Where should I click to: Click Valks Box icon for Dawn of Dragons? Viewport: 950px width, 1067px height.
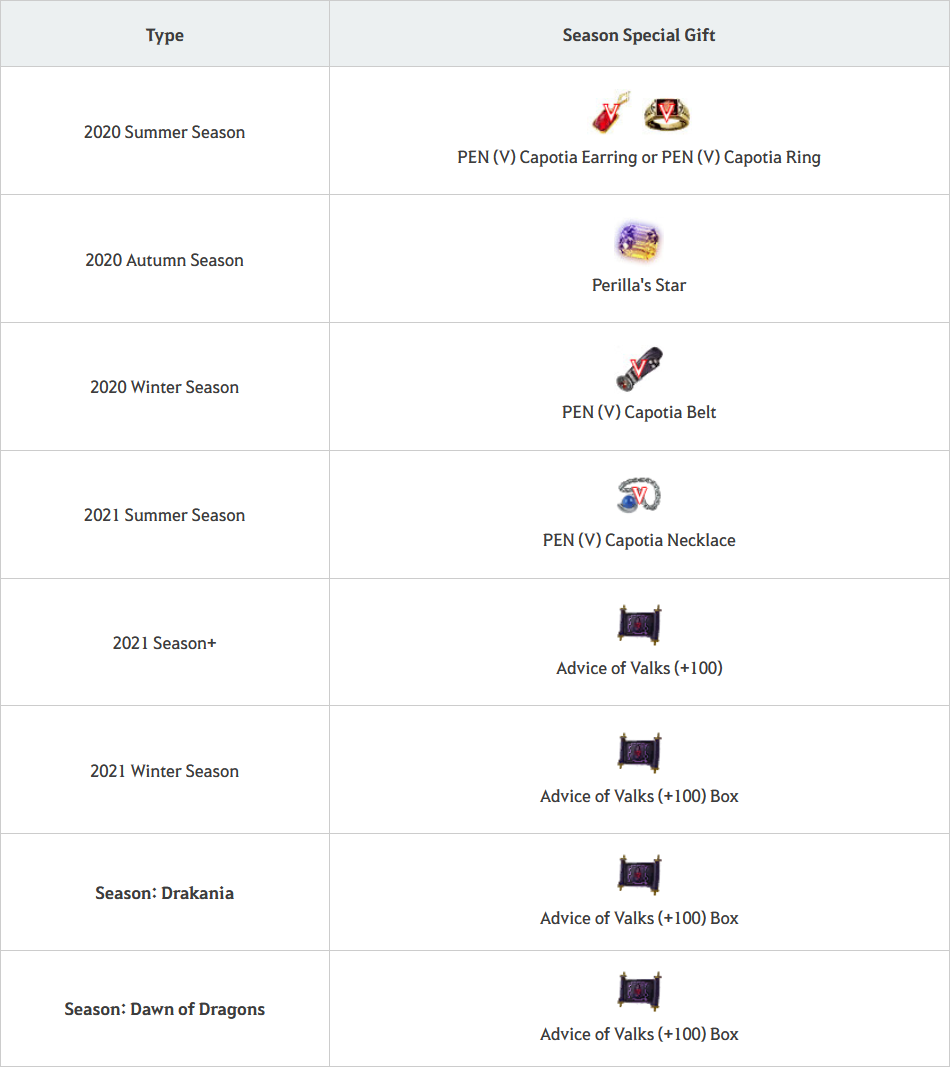(x=639, y=990)
